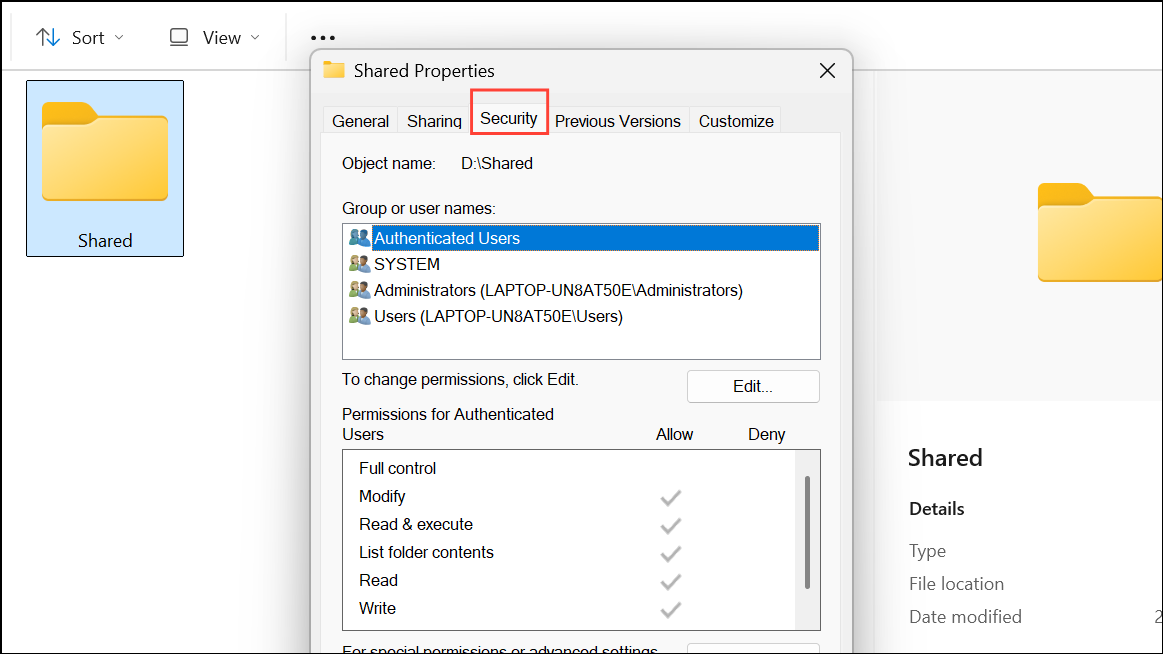Switch to the Sharing tab
The height and width of the screenshot is (654, 1163).
point(434,120)
